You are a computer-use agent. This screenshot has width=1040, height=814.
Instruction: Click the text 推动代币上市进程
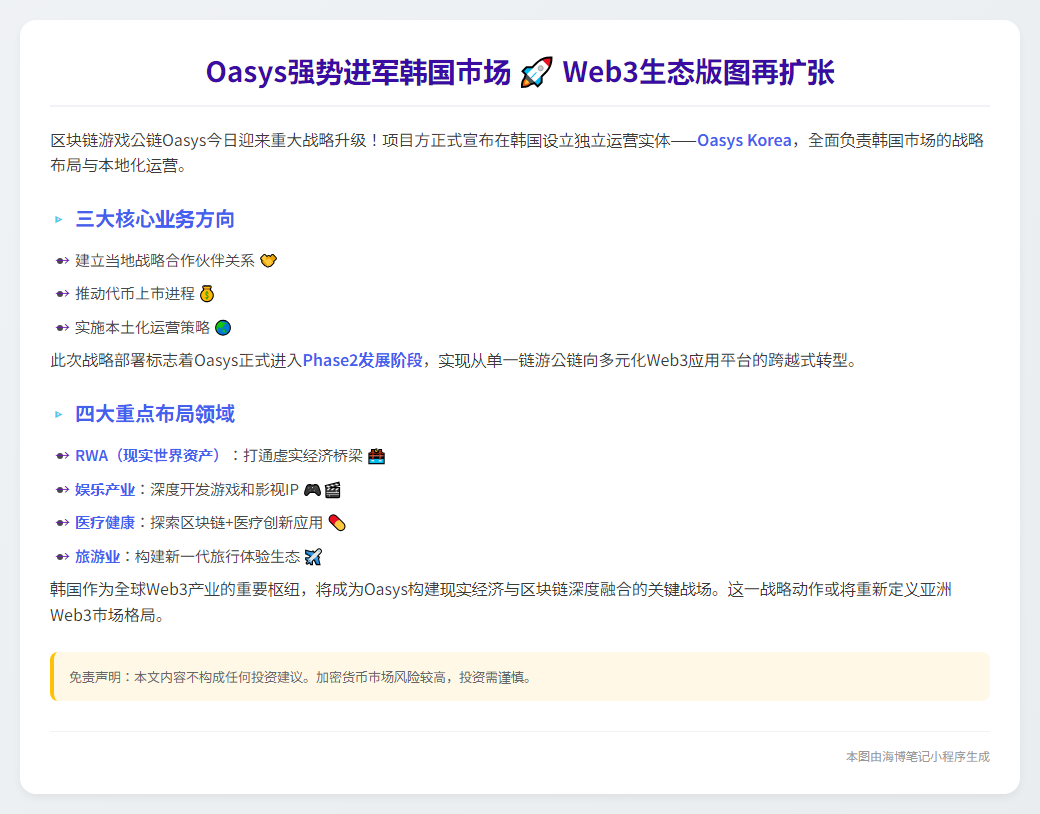coord(135,294)
